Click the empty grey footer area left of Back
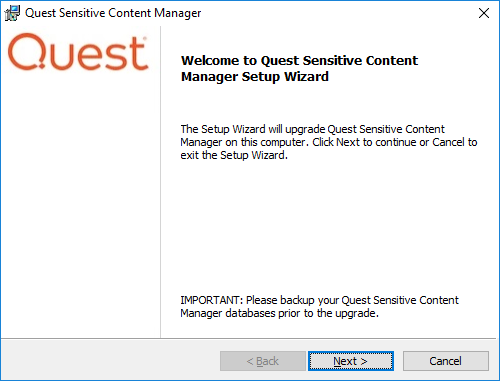This screenshot has height=381, width=500. tap(110, 361)
